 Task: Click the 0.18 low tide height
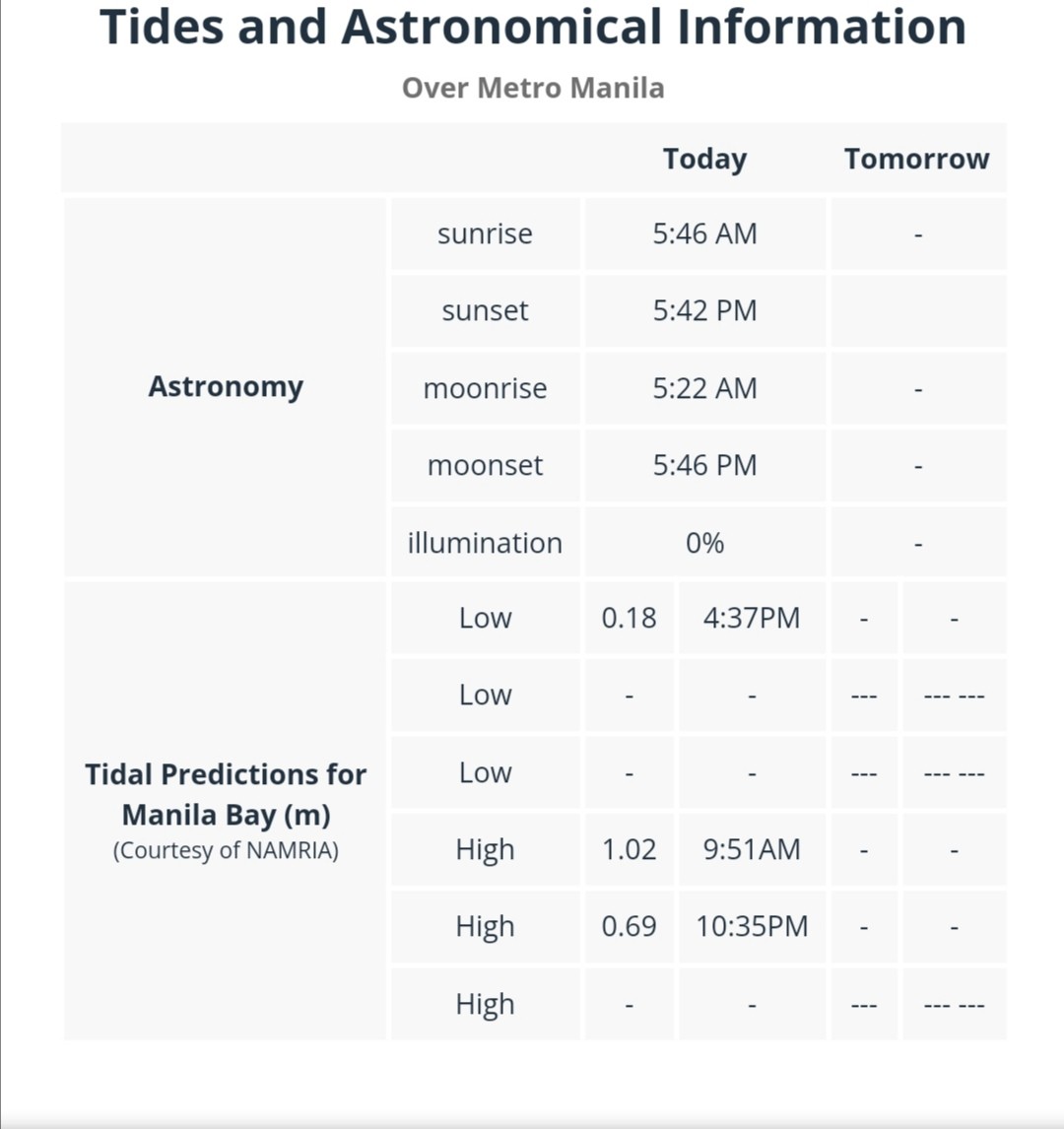630,619
